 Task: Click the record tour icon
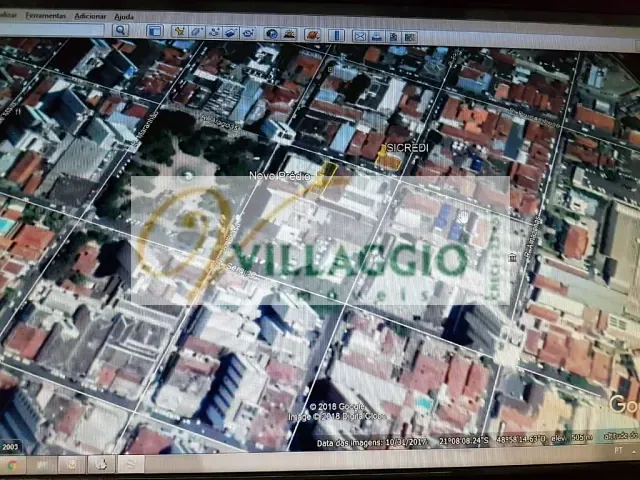[248, 33]
